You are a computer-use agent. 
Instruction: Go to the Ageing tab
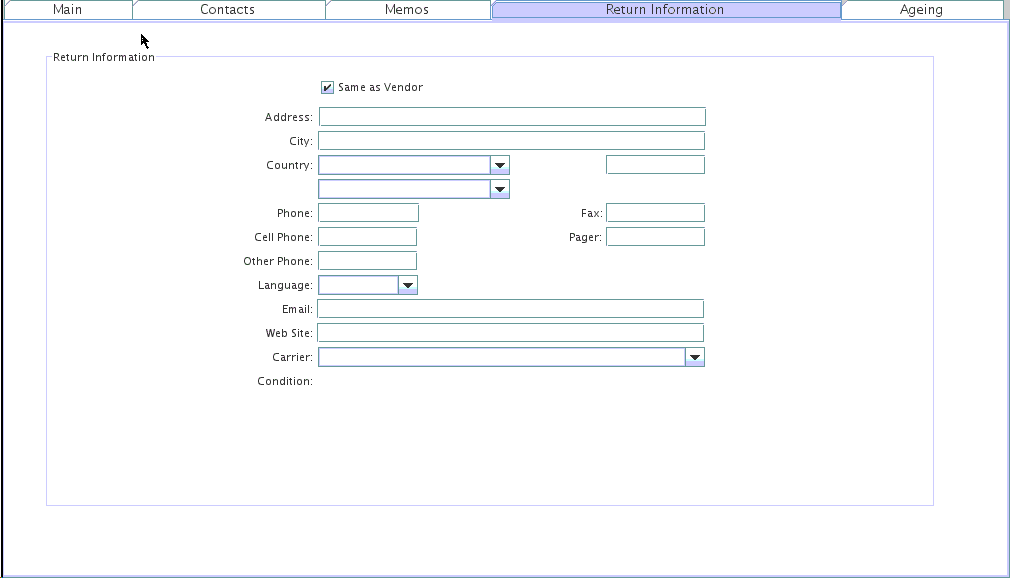[x=920, y=10]
